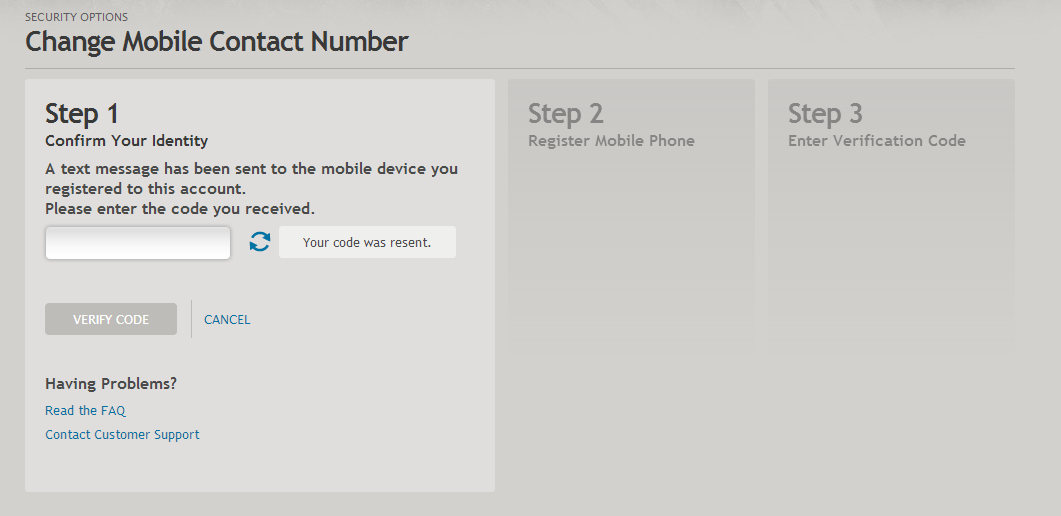The image size is (1061, 516).
Task: Click the VERIFY CODE button
Action: click(x=111, y=319)
